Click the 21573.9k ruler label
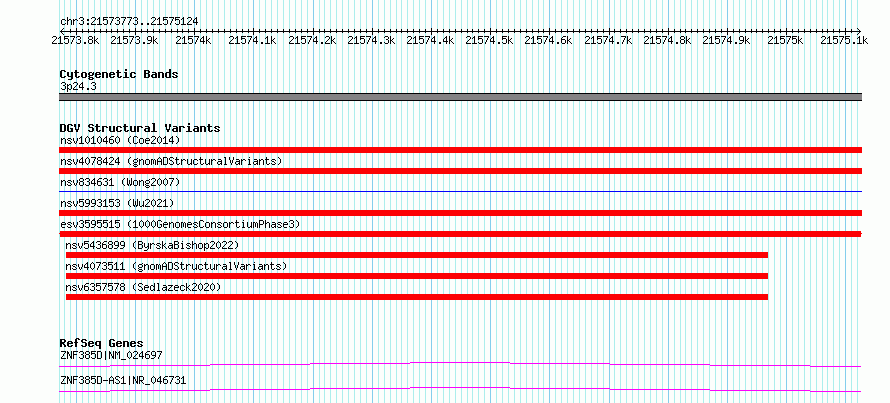Viewport: 890px width, 403px height. coord(134,40)
